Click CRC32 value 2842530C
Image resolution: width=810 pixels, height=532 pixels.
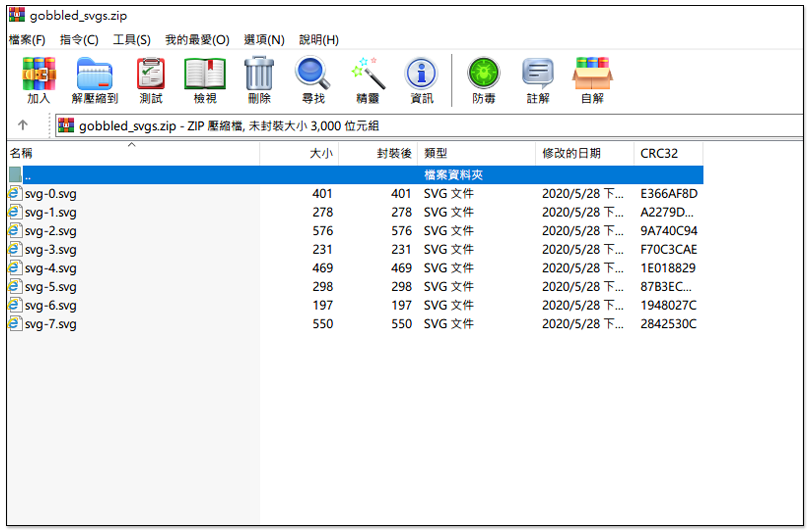tap(668, 324)
